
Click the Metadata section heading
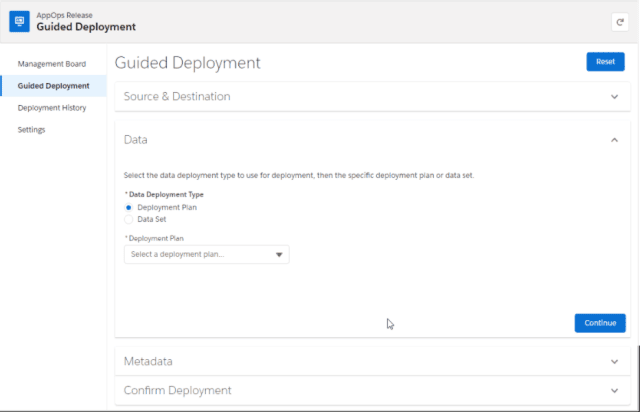pyautogui.click(x=148, y=361)
